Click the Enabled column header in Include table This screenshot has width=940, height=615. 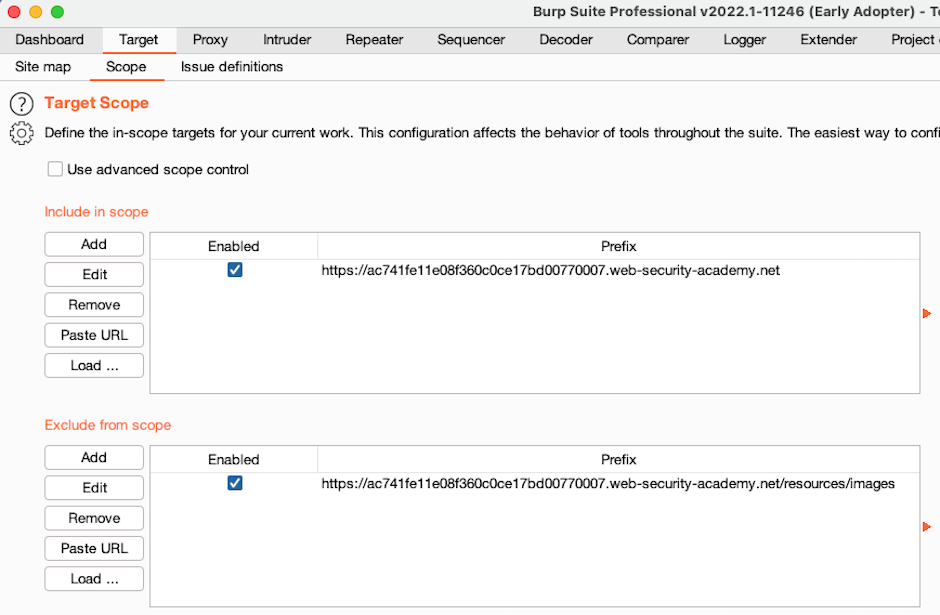coord(234,246)
